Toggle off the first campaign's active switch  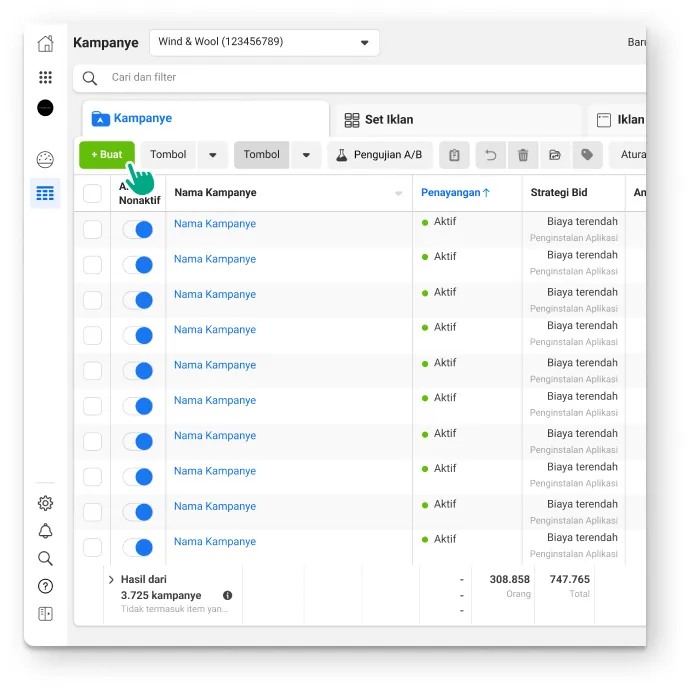(138, 230)
